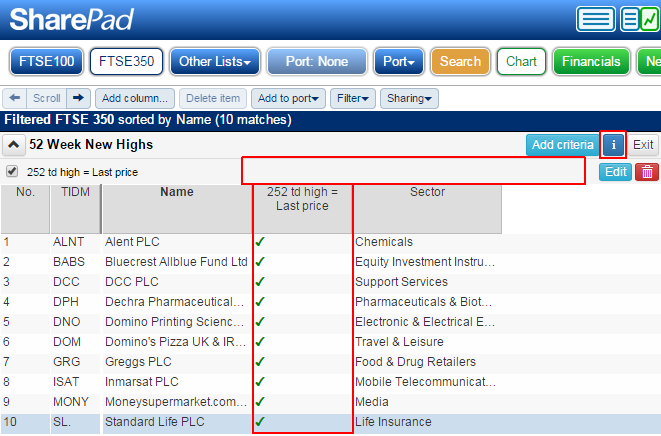Open the Search view
The height and width of the screenshot is (436, 661).
[x=460, y=62]
